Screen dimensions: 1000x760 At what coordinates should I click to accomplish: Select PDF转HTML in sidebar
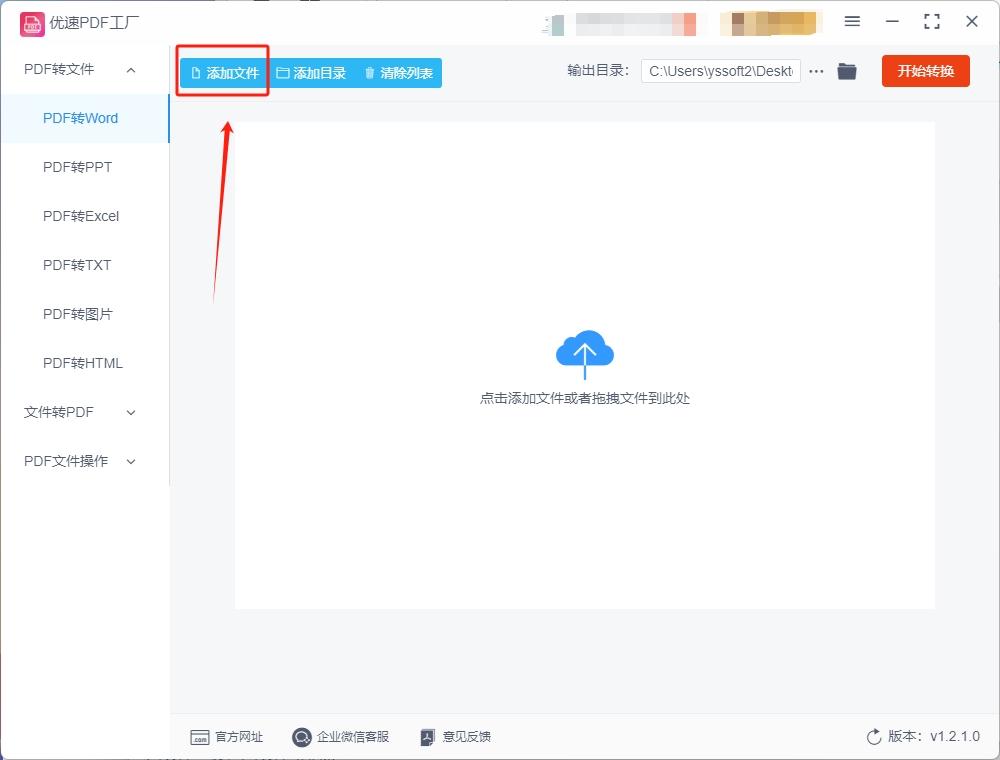(83, 363)
